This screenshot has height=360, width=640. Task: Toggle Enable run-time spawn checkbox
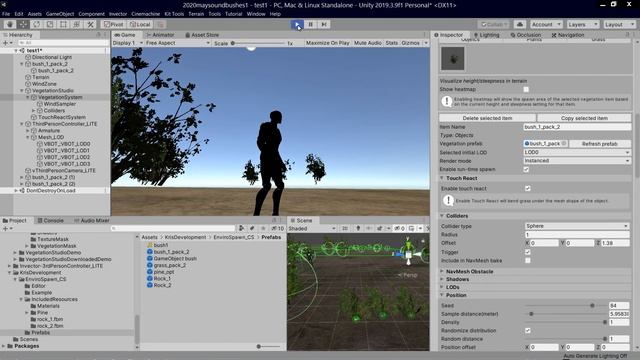526,169
